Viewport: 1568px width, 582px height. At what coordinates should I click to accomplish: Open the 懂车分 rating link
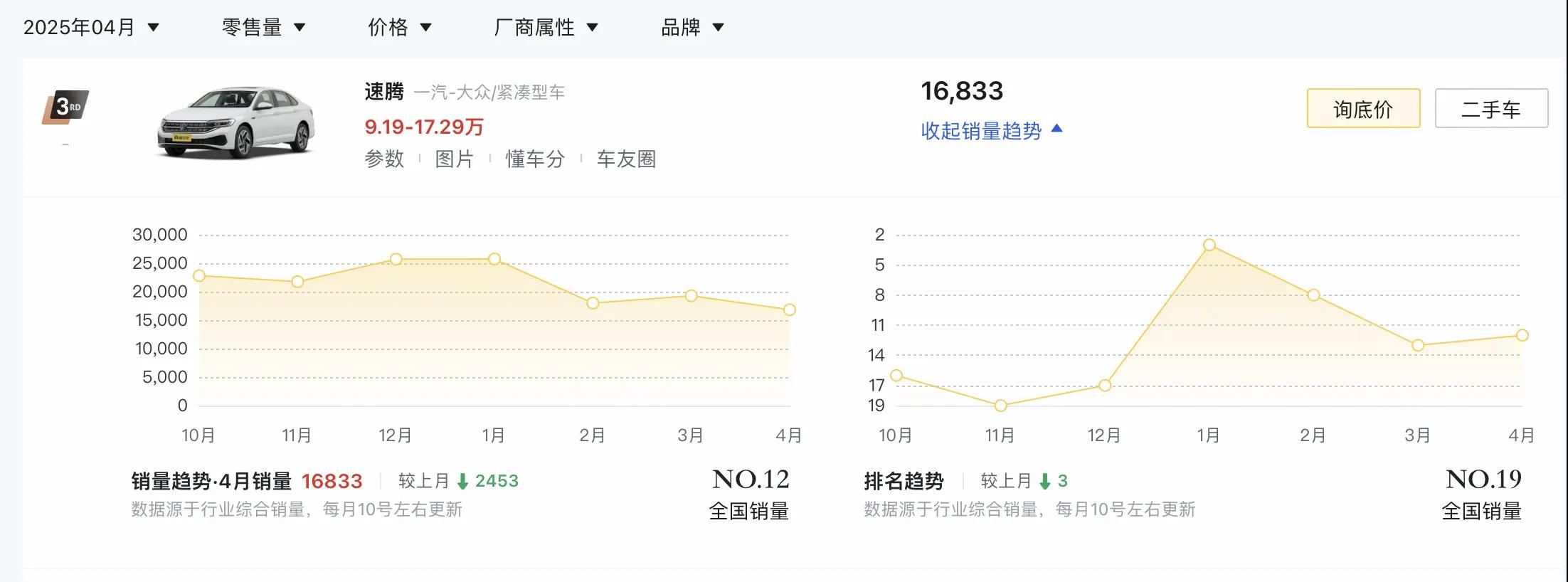(535, 159)
